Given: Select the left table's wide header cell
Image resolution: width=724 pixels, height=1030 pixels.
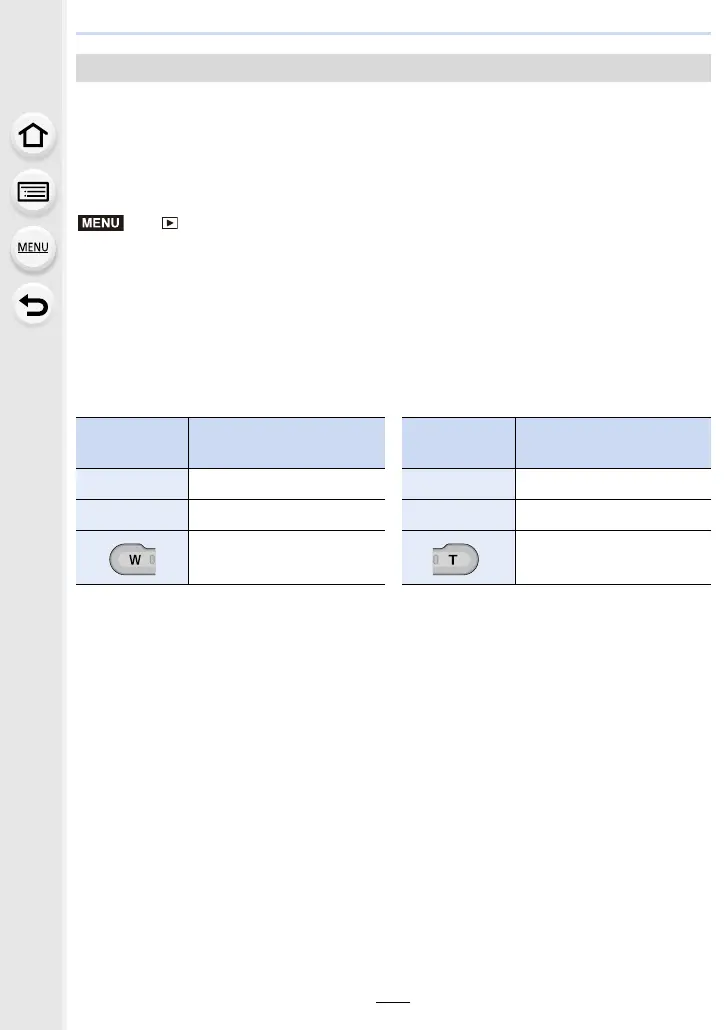Looking at the screenshot, I should pos(286,443).
